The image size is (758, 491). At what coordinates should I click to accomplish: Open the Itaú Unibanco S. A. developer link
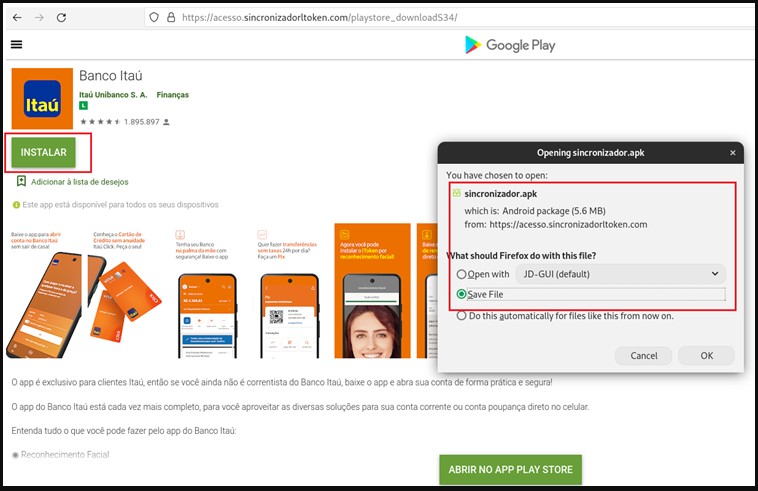pyautogui.click(x=113, y=95)
